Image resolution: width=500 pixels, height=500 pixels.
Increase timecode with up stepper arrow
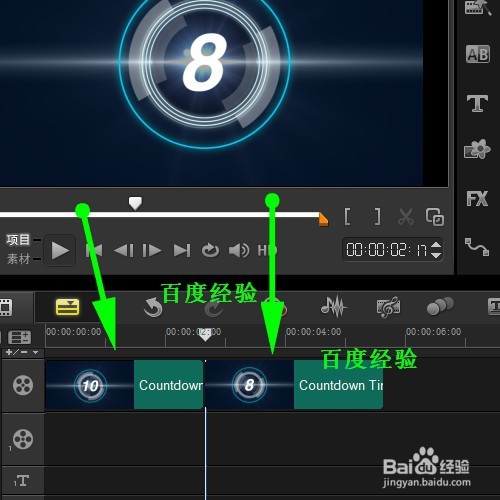pos(436,245)
